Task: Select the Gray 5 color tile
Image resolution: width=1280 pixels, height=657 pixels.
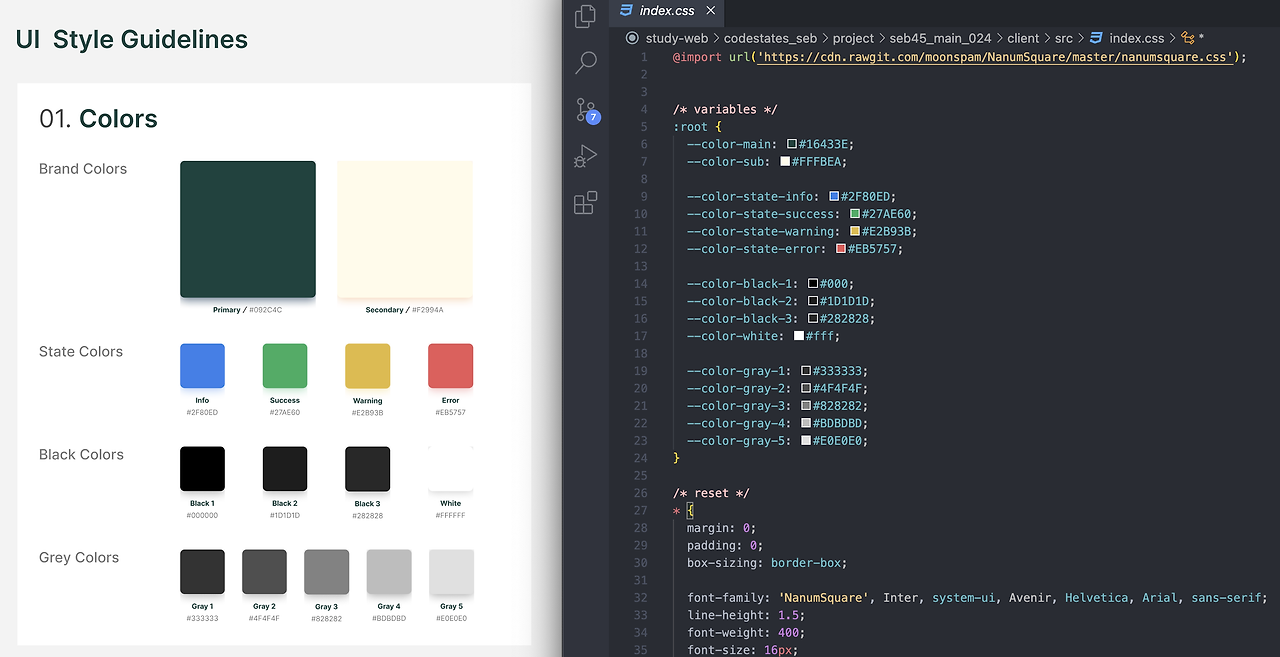Action: (x=451, y=572)
